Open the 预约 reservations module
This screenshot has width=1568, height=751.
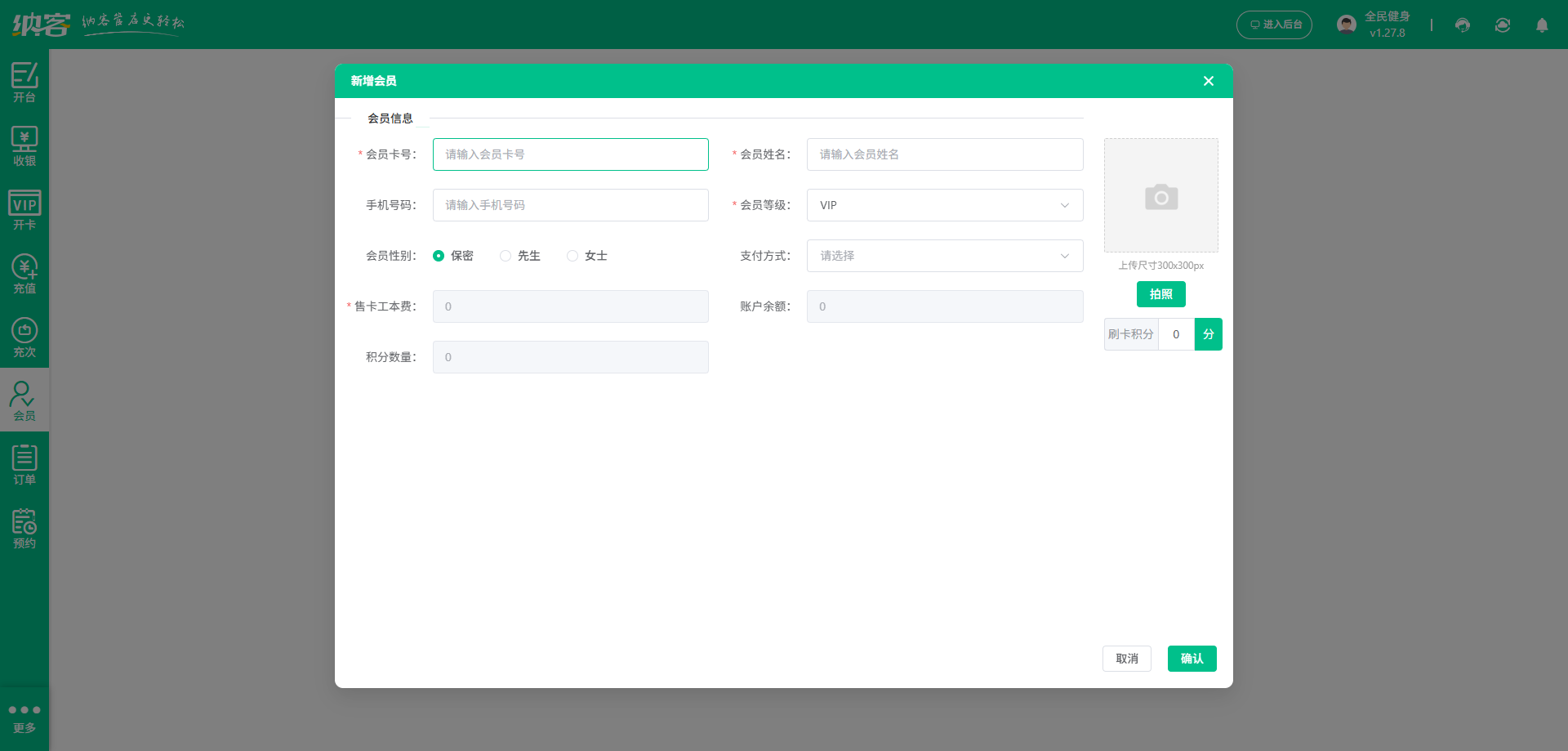pyautogui.click(x=24, y=527)
